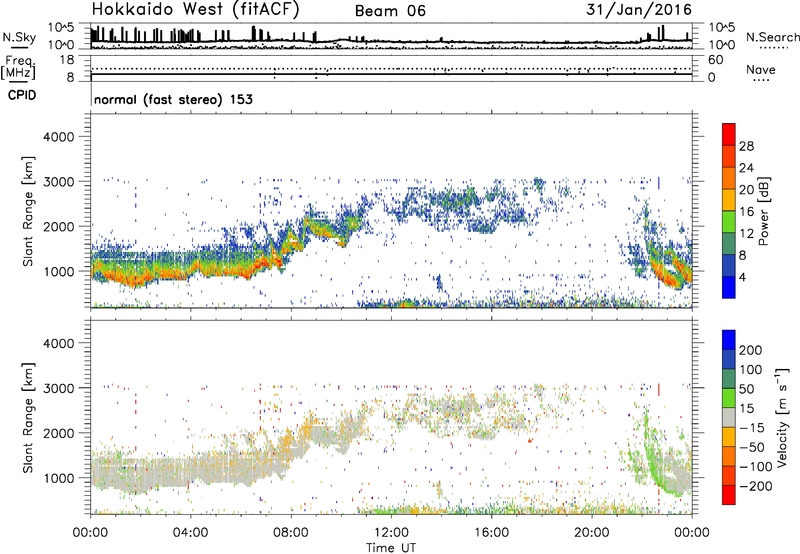
Task: Click the '16:00' time tick label
Action: click(x=491, y=533)
